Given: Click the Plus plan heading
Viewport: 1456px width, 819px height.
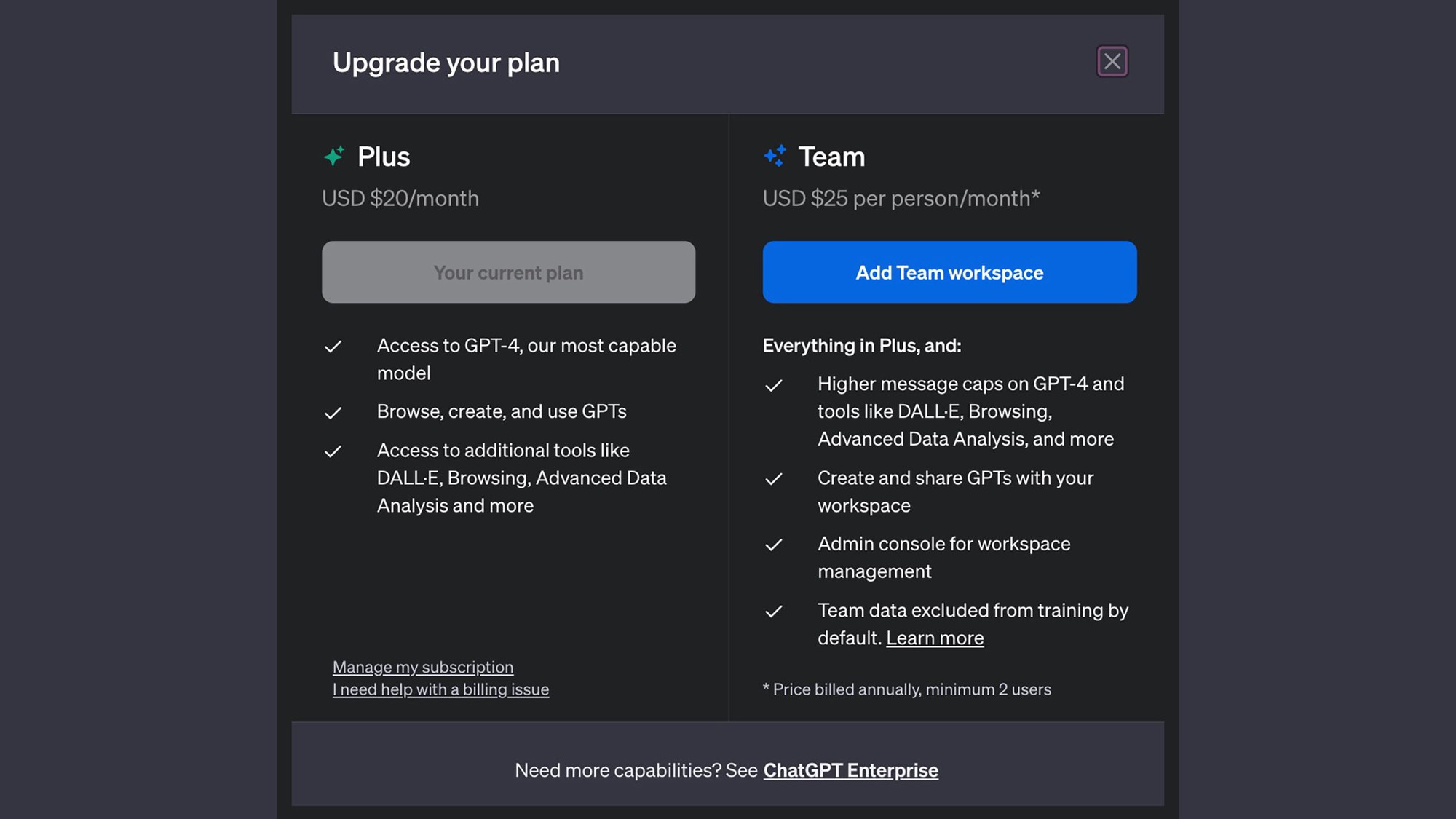Looking at the screenshot, I should (x=384, y=157).
